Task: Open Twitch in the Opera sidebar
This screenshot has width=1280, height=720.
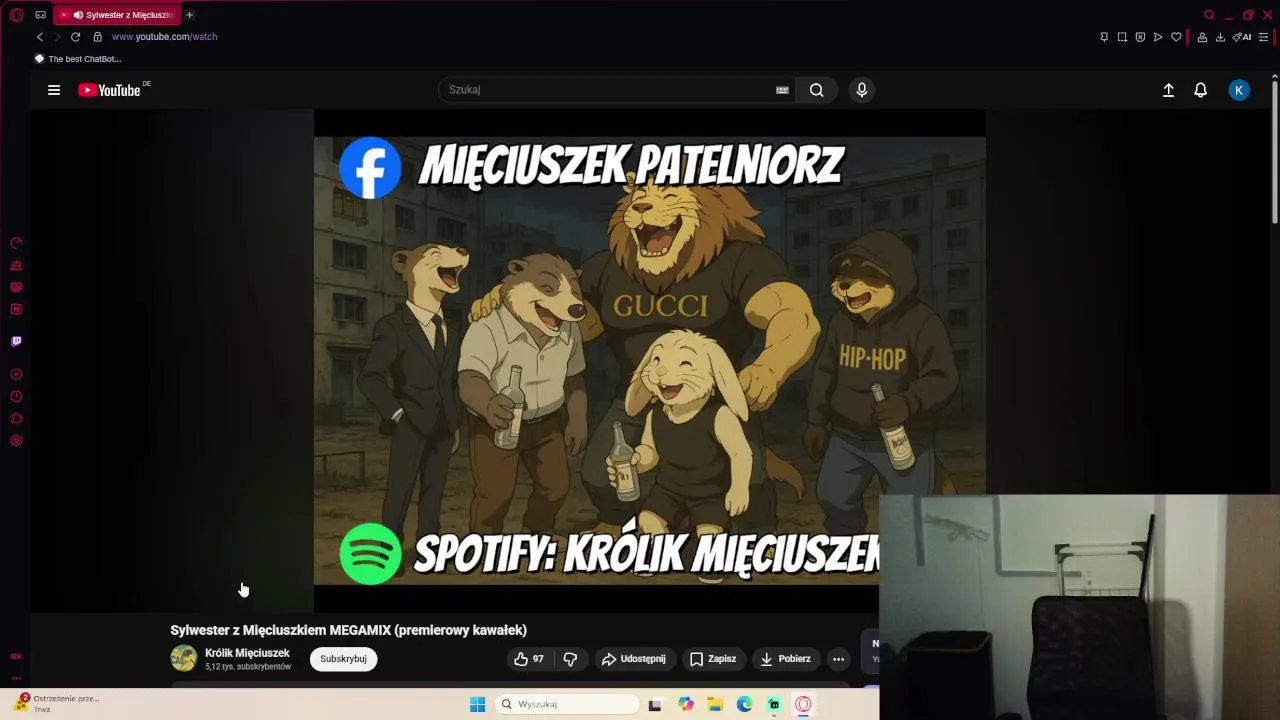Action: [16, 341]
